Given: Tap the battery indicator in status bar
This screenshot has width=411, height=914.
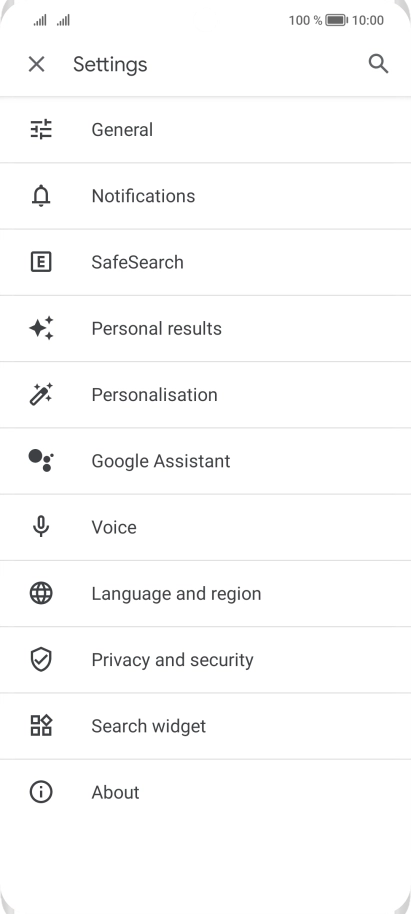Looking at the screenshot, I should coord(336,20).
